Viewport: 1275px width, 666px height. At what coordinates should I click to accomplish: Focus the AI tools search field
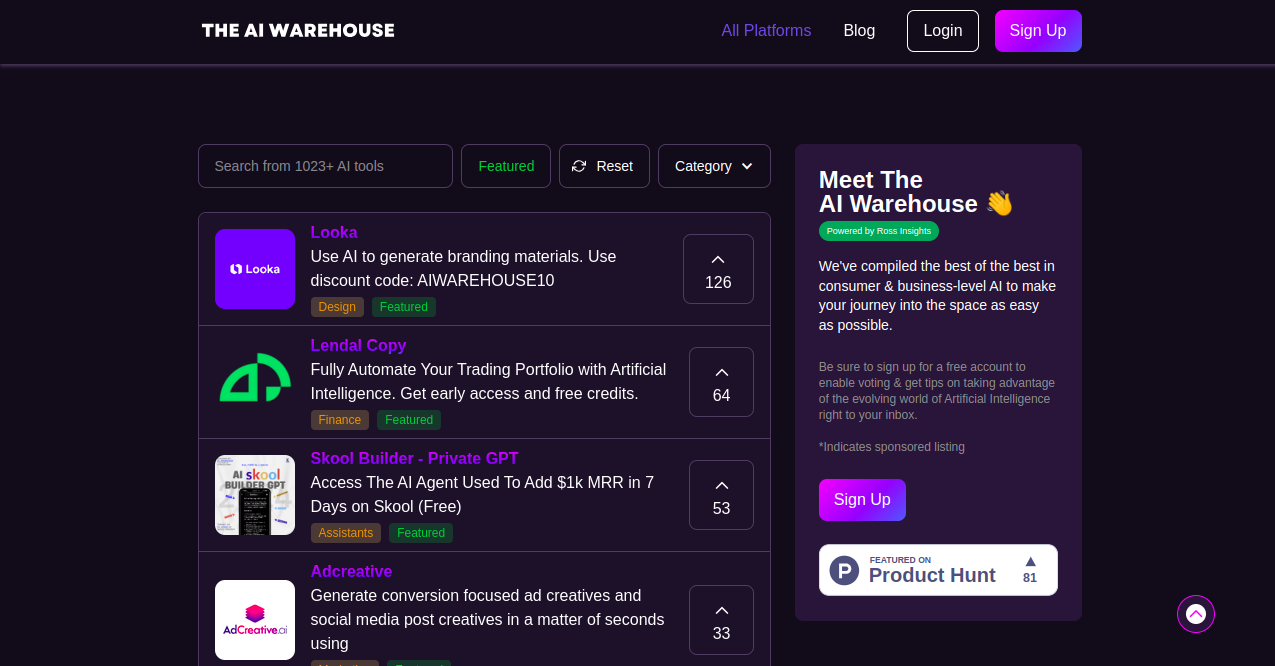pyautogui.click(x=325, y=166)
